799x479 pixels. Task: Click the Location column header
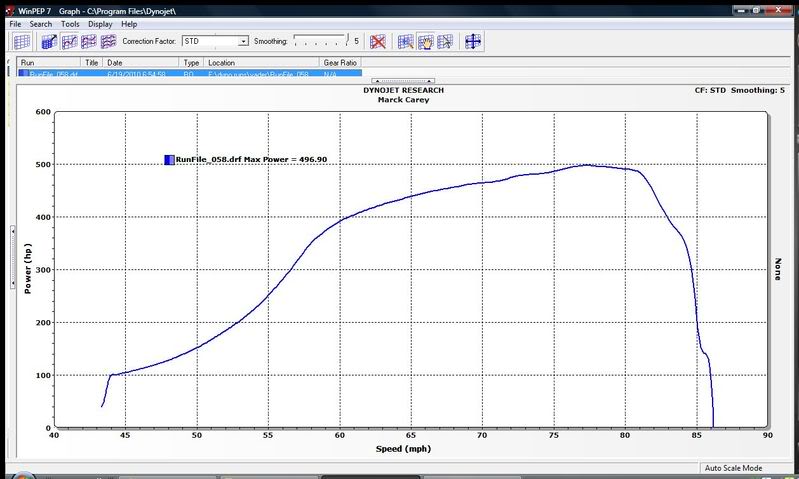pos(262,63)
